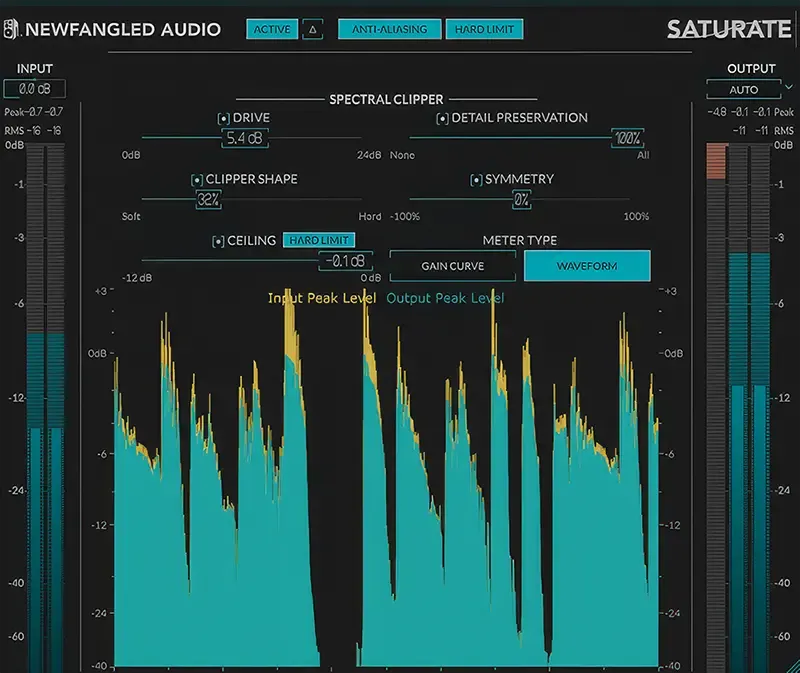
Task: Click the Drive link bracket icon
Action: [223, 118]
